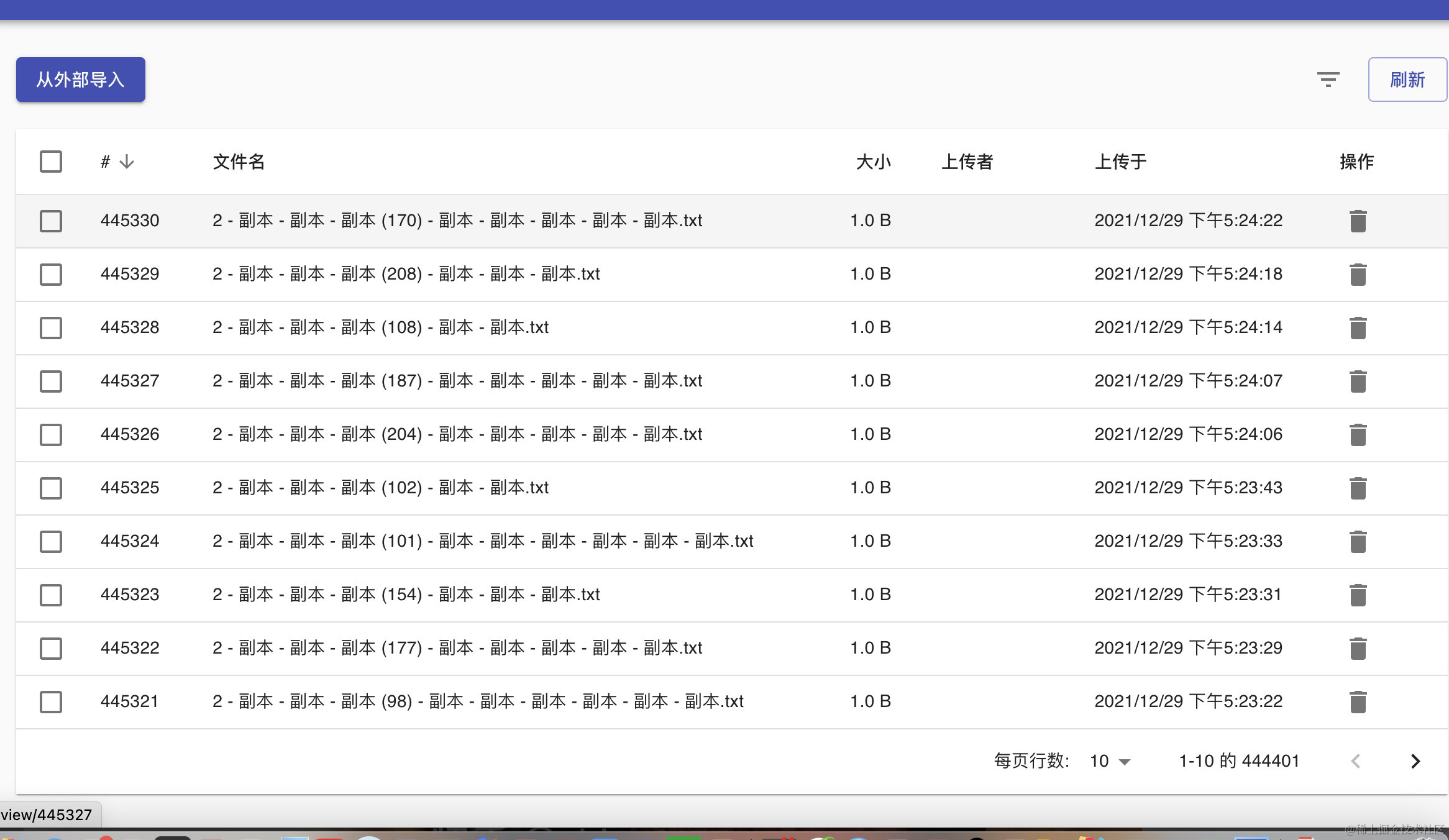1449x840 pixels.
Task: Click upload time 下午5:23:22
Action: point(1235,701)
